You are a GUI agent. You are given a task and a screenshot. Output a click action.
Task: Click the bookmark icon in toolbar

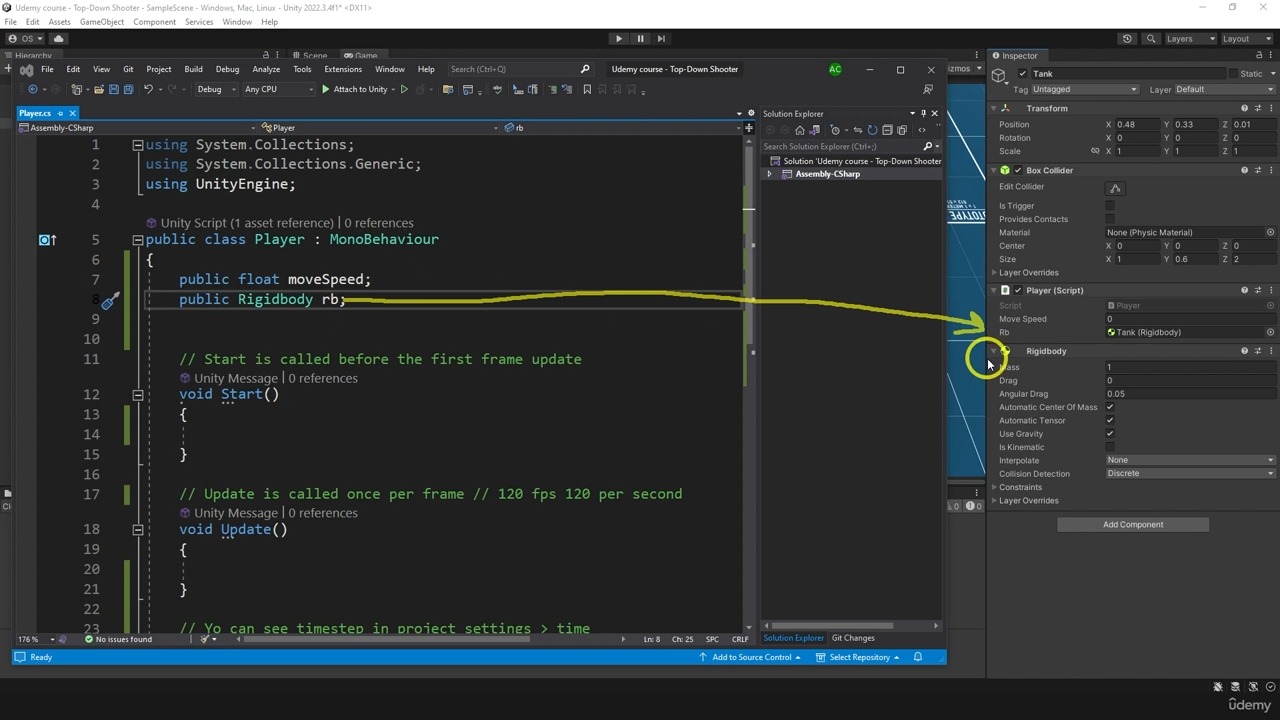(x=587, y=89)
